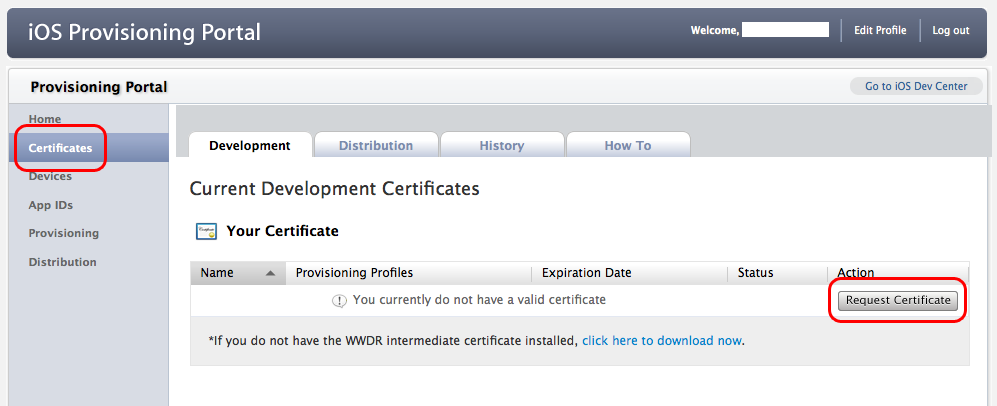Navigate to App IDs in the sidebar
997x406 pixels.
[x=50, y=205]
